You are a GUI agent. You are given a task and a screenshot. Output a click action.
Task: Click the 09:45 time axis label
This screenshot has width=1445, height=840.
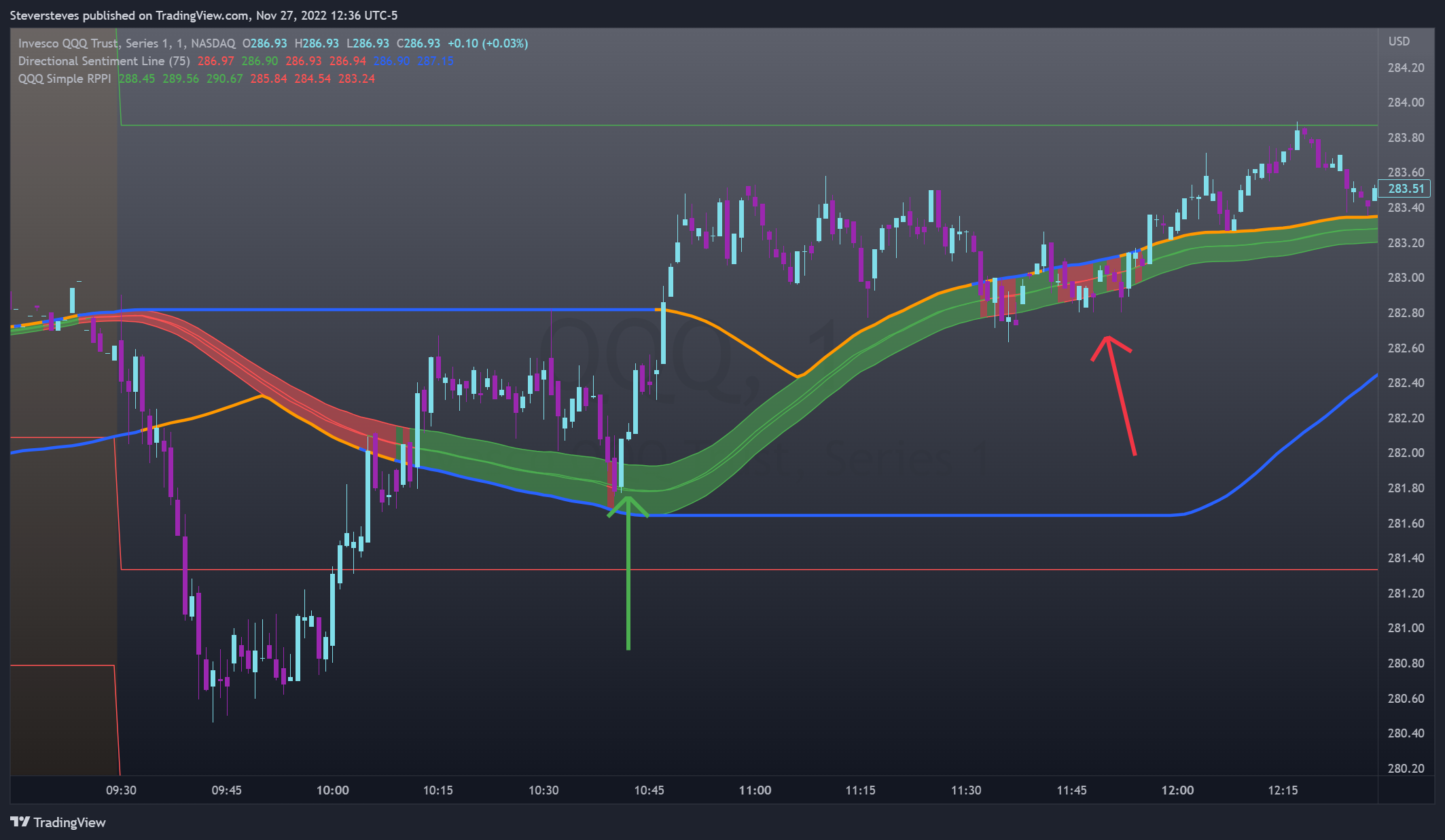pyautogui.click(x=226, y=790)
